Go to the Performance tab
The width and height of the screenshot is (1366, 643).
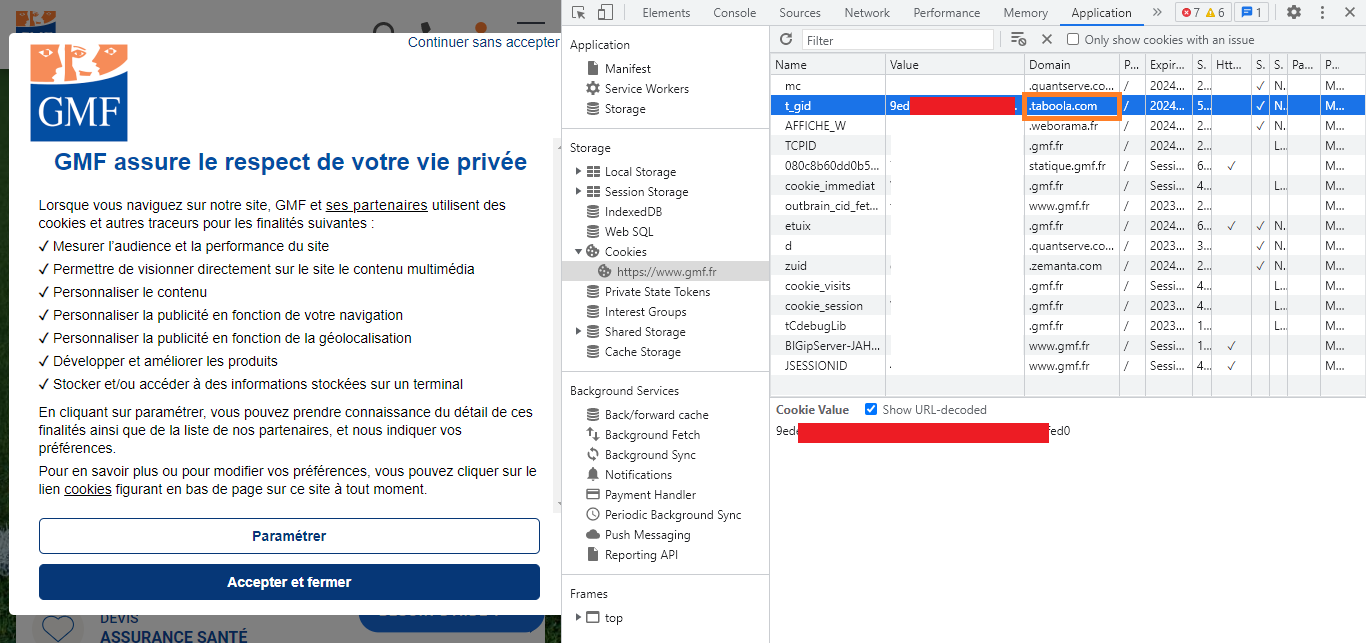coord(946,13)
